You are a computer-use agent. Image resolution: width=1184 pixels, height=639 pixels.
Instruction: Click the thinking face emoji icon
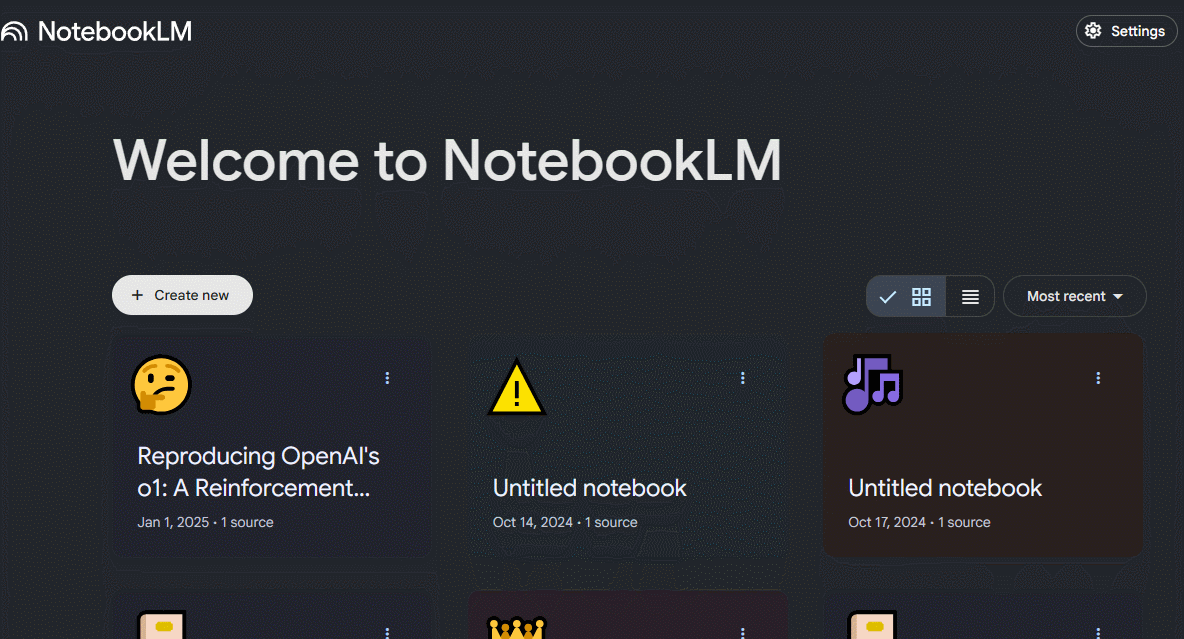(161, 385)
